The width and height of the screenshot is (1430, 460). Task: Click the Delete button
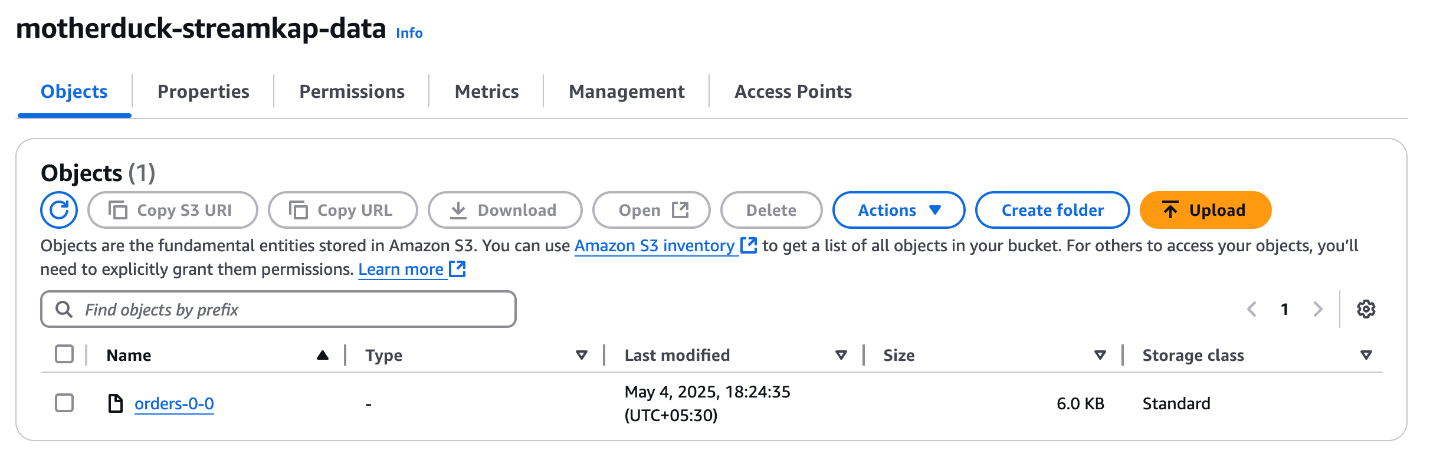pyautogui.click(x=771, y=210)
